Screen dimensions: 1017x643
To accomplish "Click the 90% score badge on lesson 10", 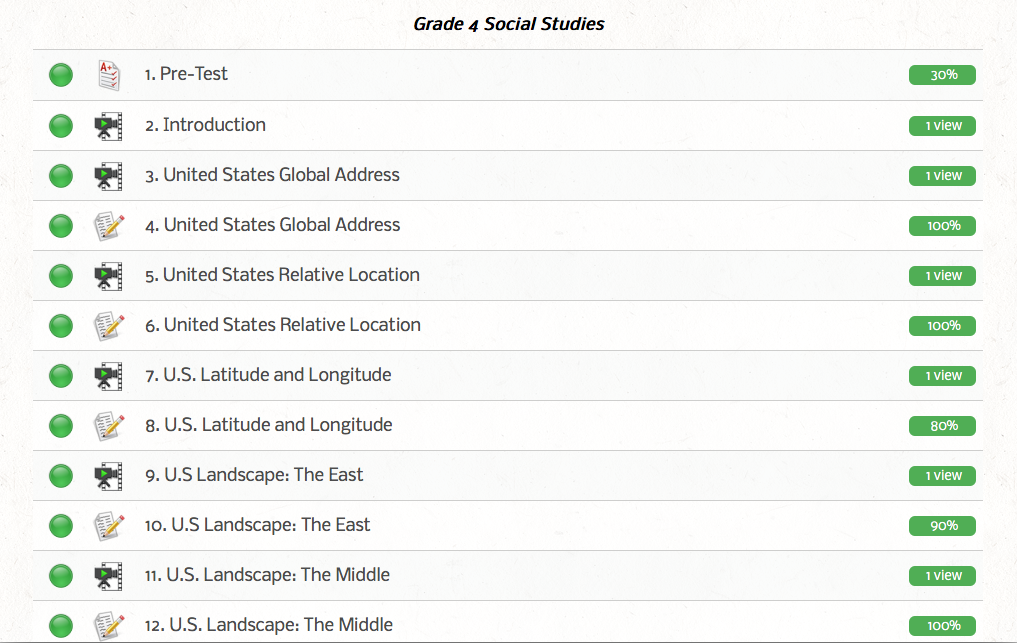I will (942, 526).
